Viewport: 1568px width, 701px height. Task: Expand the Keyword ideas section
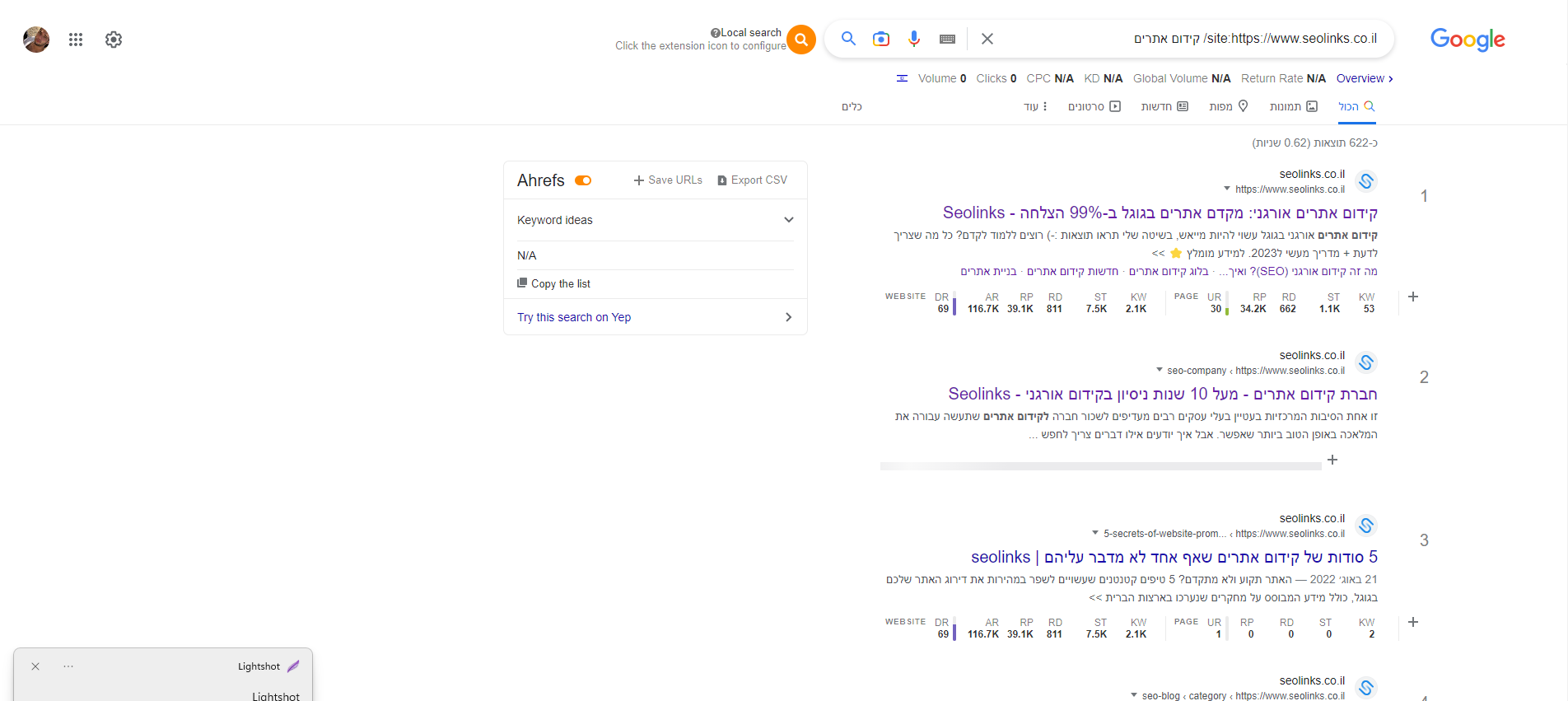(x=656, y=220)
